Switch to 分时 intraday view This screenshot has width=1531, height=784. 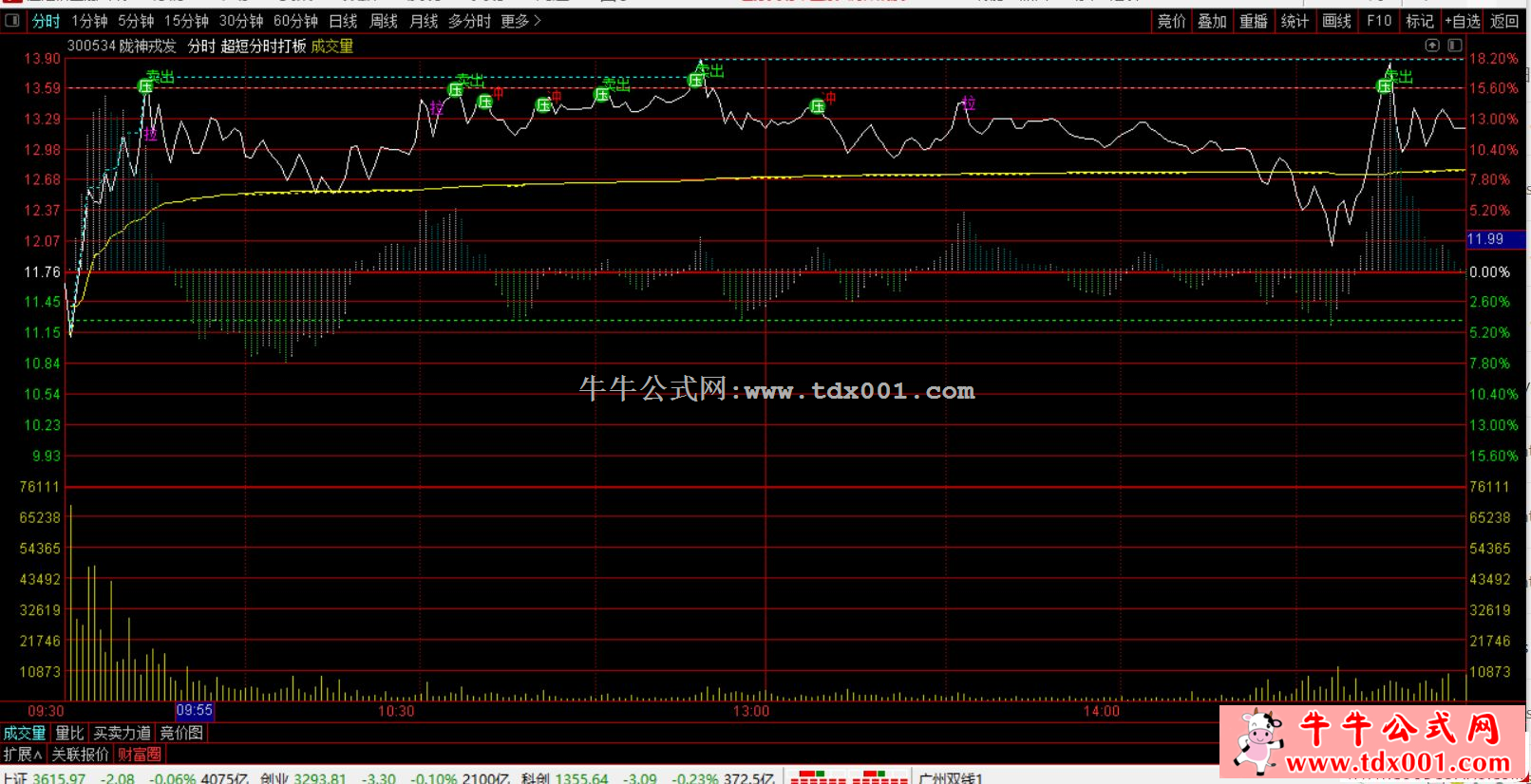[x=46, y=21]
